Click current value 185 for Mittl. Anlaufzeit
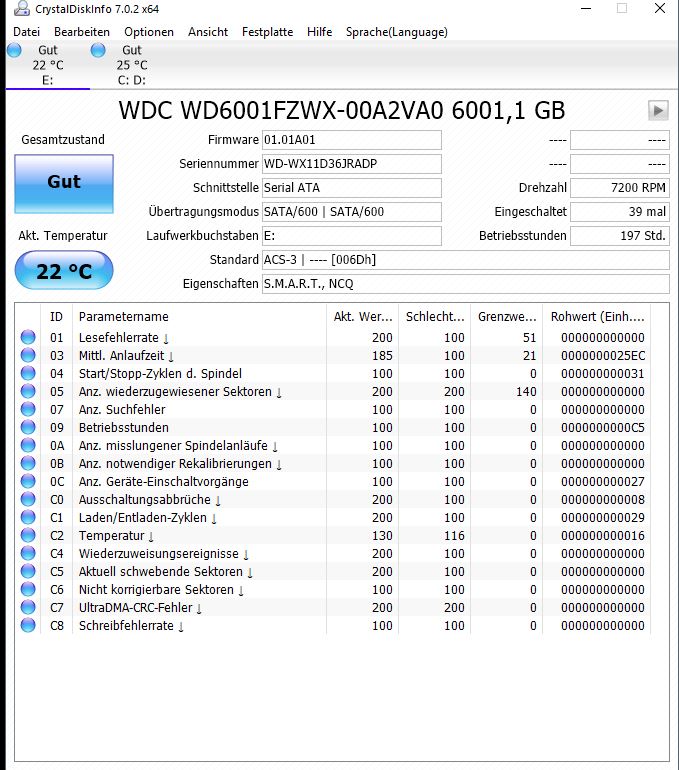The height and width of the screenshot is (770, 679). coord(382,356)
